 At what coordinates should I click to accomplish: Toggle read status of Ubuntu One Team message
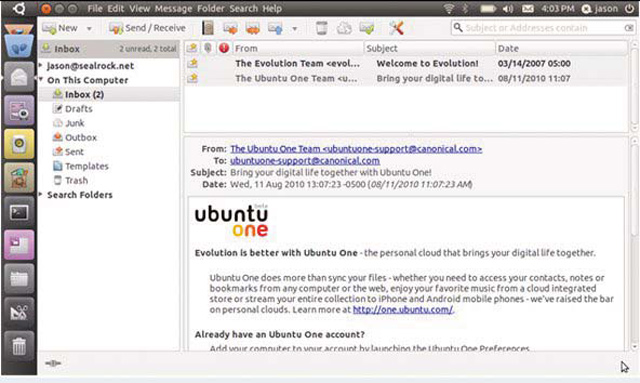point(192,78)
